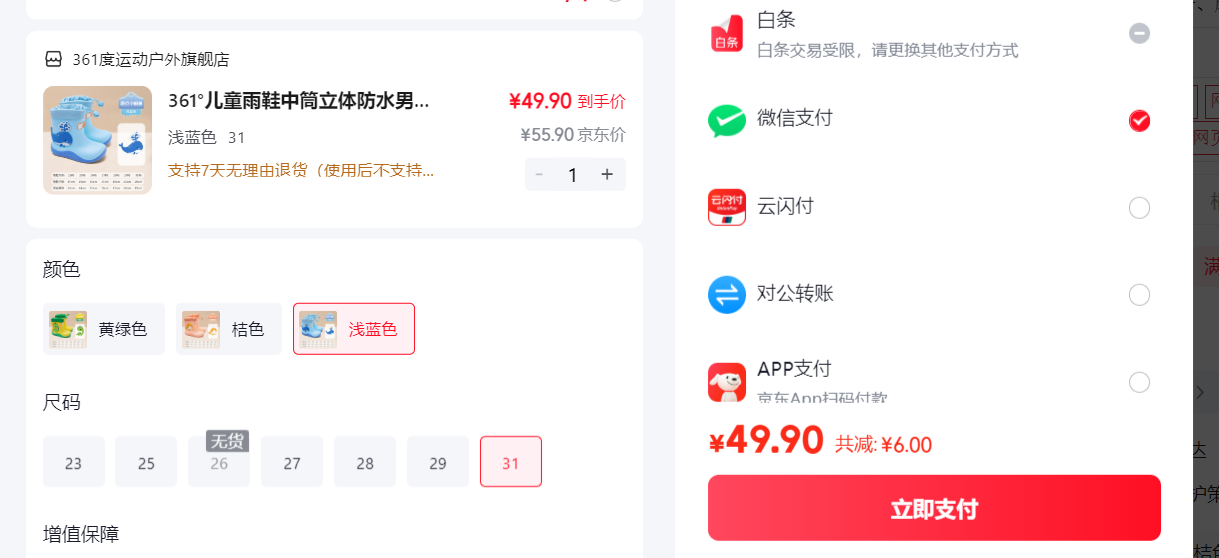This screenshot has width=1219, height=558.
Task: Select the 微信支付 radio button
Action: [x=1139, y=121]
